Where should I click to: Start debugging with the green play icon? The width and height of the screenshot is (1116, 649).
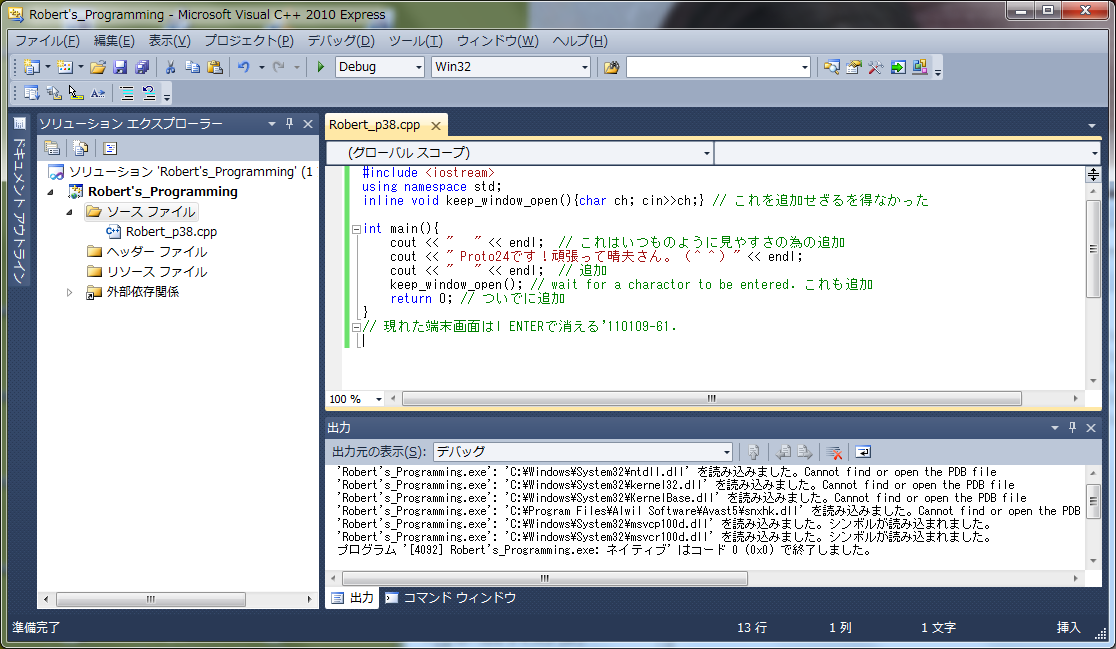point(320,67)
